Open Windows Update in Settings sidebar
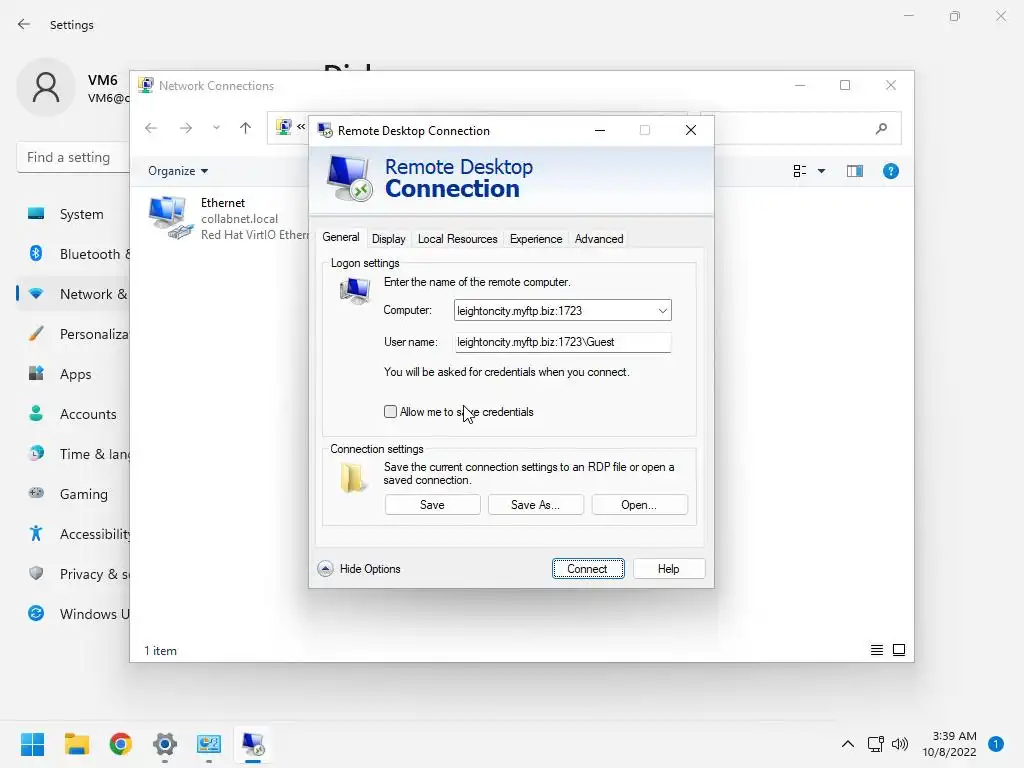The height and width of the screenshot is (768, 1024). [73, 614]
